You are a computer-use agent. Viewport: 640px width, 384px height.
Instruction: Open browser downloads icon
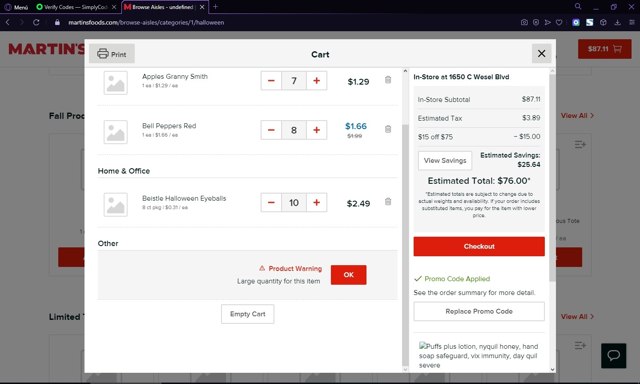coord(617,22)
